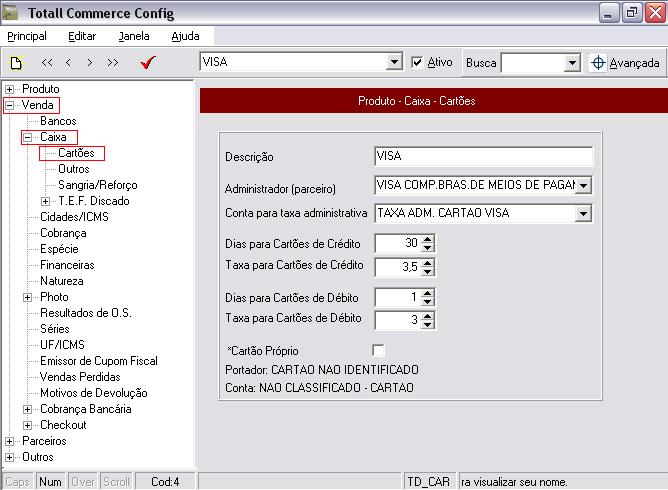Go to previous record with < button
This screenshot has width=668, height=490.
68,63
